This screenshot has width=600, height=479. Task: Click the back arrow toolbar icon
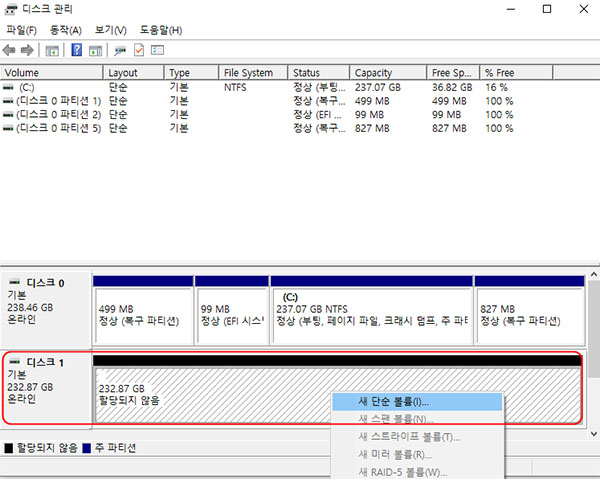[x=10, y=50]
